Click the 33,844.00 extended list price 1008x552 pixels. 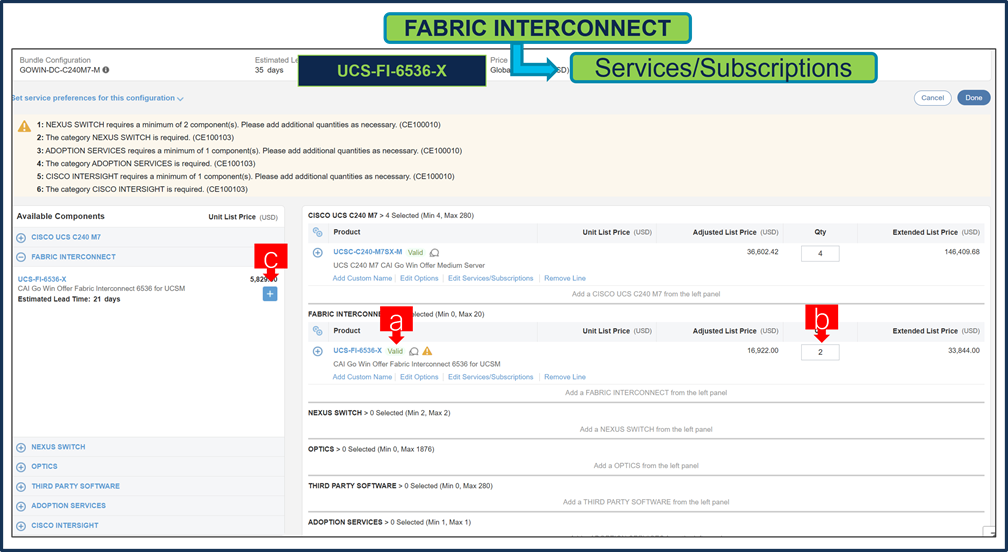coord(962,351)
